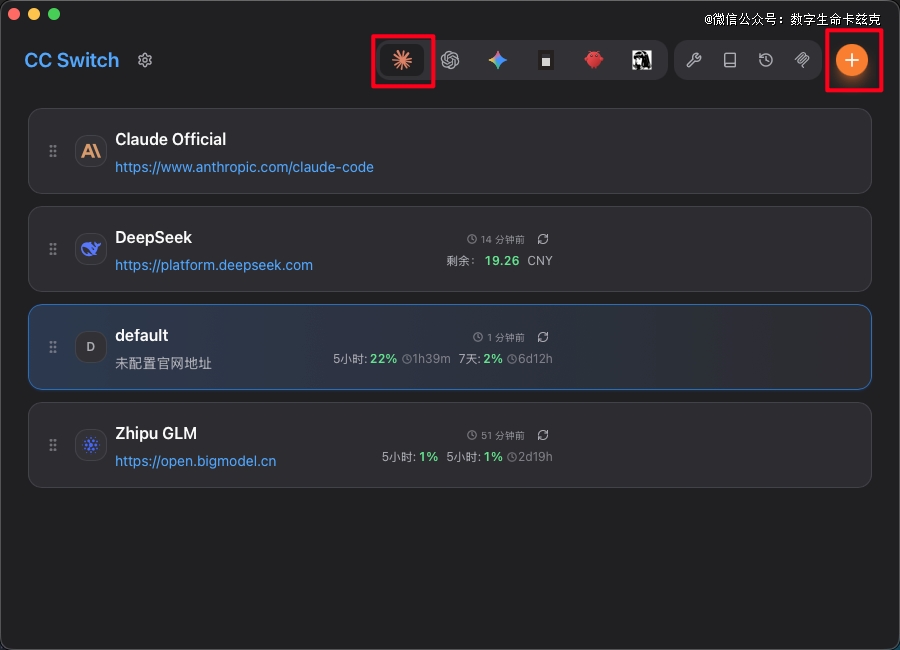Select the black-and-white avatar app icon

tap(642, 60)
